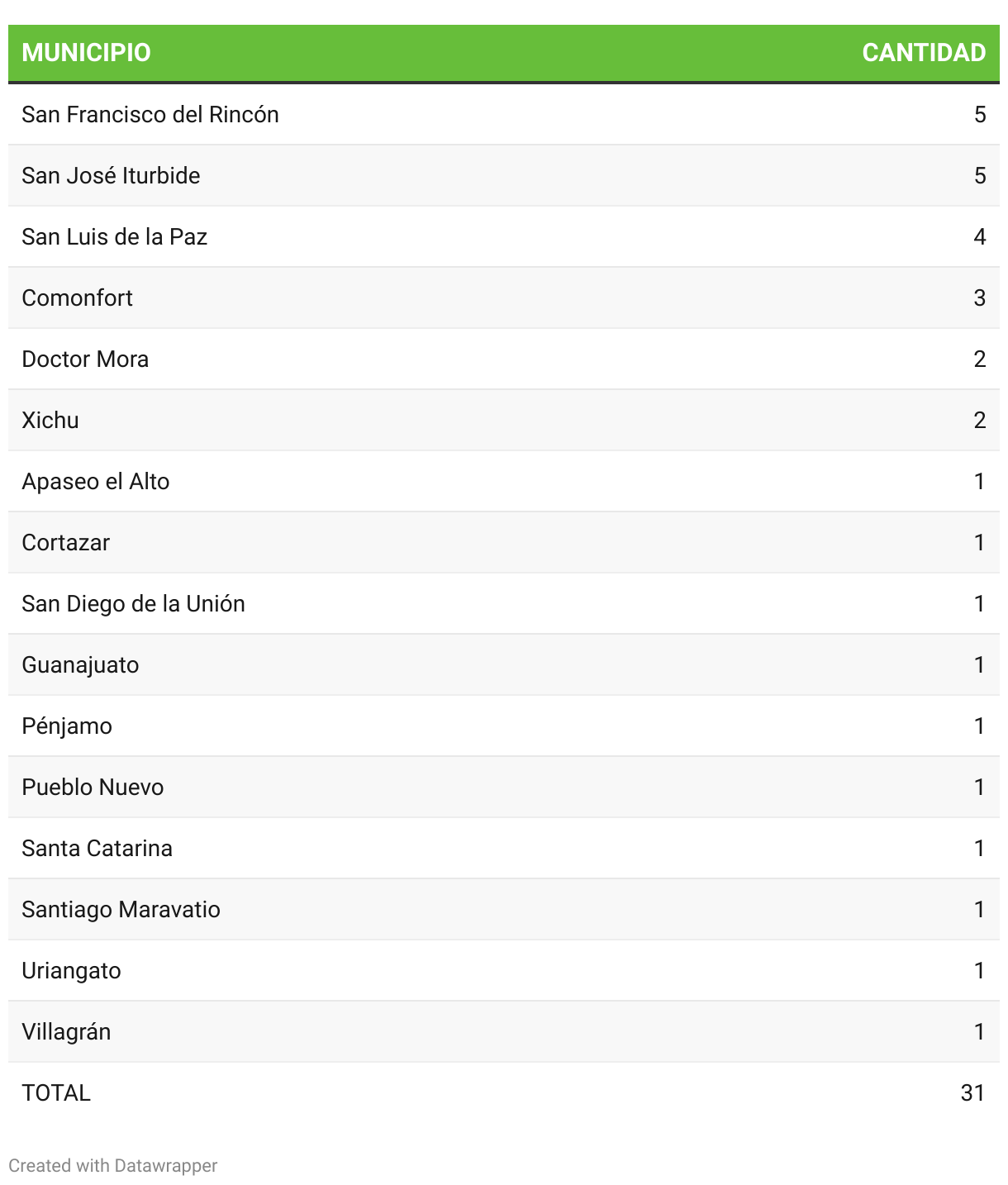Open the Created with Datawrapper link

tap(113, 1165)
